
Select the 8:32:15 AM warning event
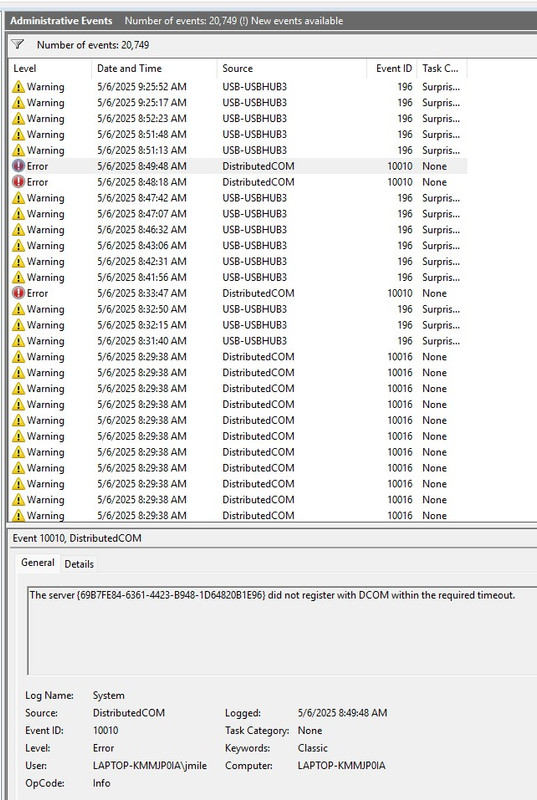coord(238,324)
